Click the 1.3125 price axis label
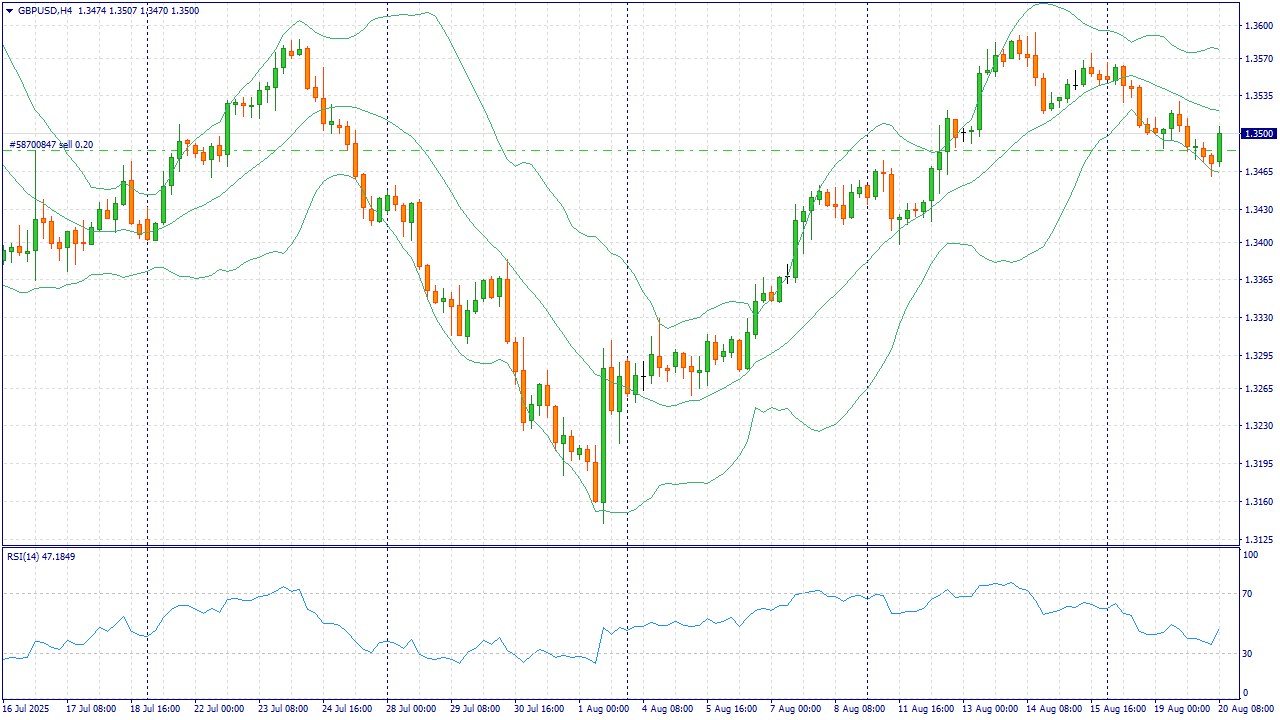The image size is (1280, 720). 1259,540
